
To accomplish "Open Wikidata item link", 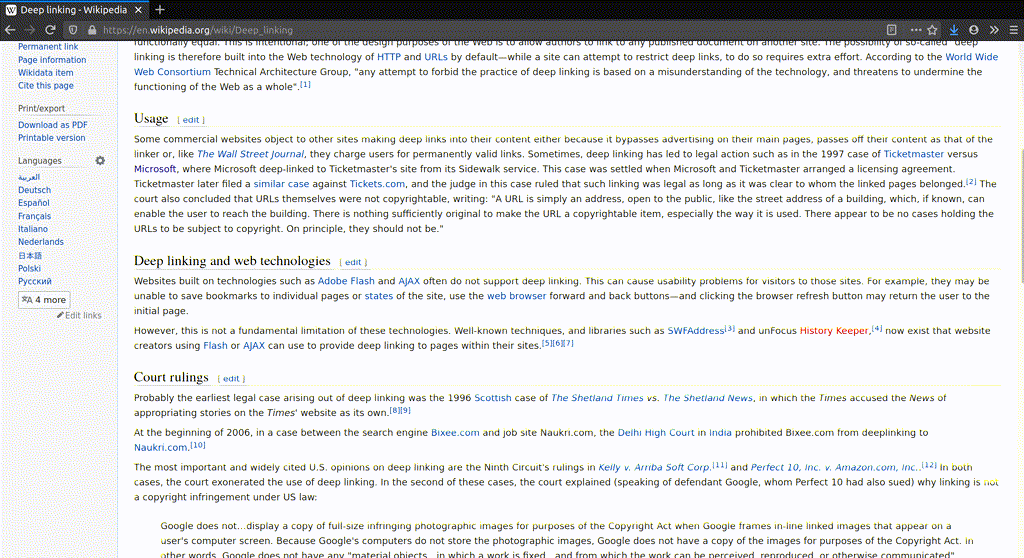I will pyautogui.click(x=46, y=73).
